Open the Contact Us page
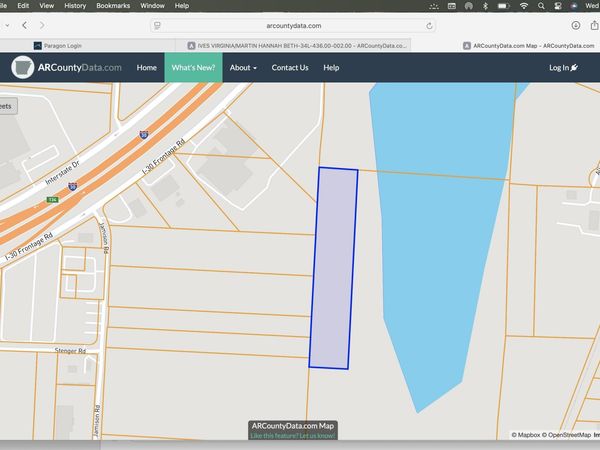The height and width of the screenshot is (450, 600). 290,68
